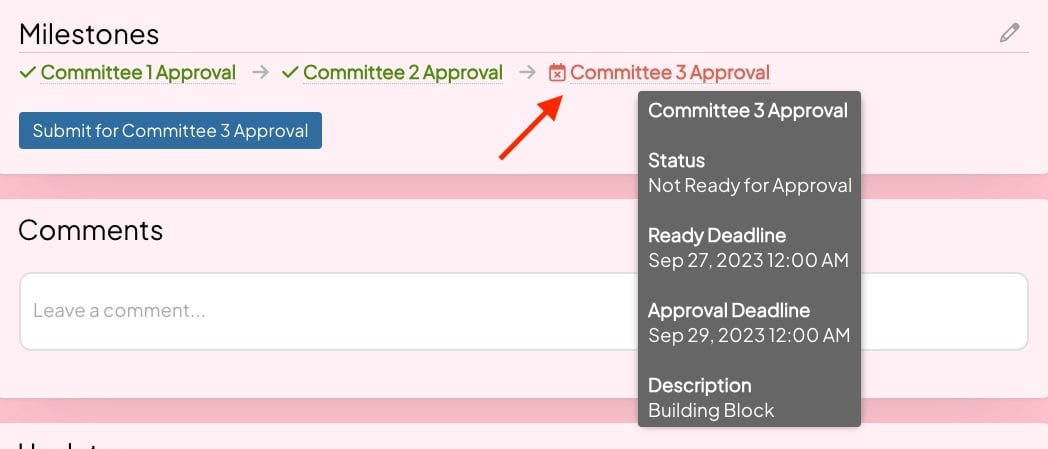Click the Sep 27, 2023 ready deadline date
This screenshot has height=449, width=1048.
click(x=748, y=261)
